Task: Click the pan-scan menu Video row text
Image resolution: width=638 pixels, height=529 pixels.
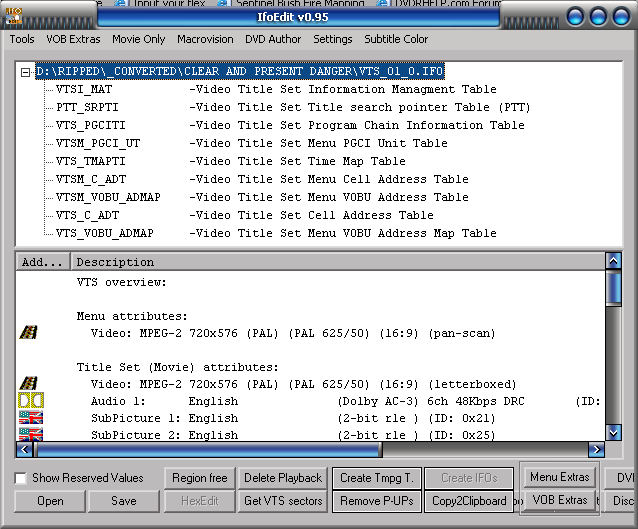Action: (x=293, y=333)
